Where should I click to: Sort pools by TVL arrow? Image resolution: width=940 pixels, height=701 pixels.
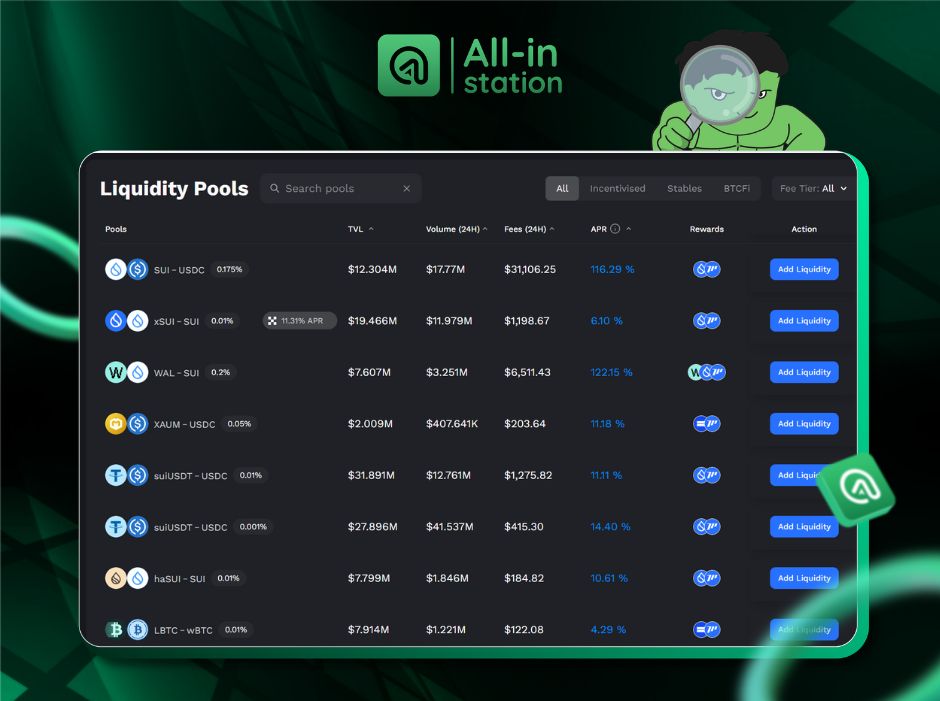point(371,228)
